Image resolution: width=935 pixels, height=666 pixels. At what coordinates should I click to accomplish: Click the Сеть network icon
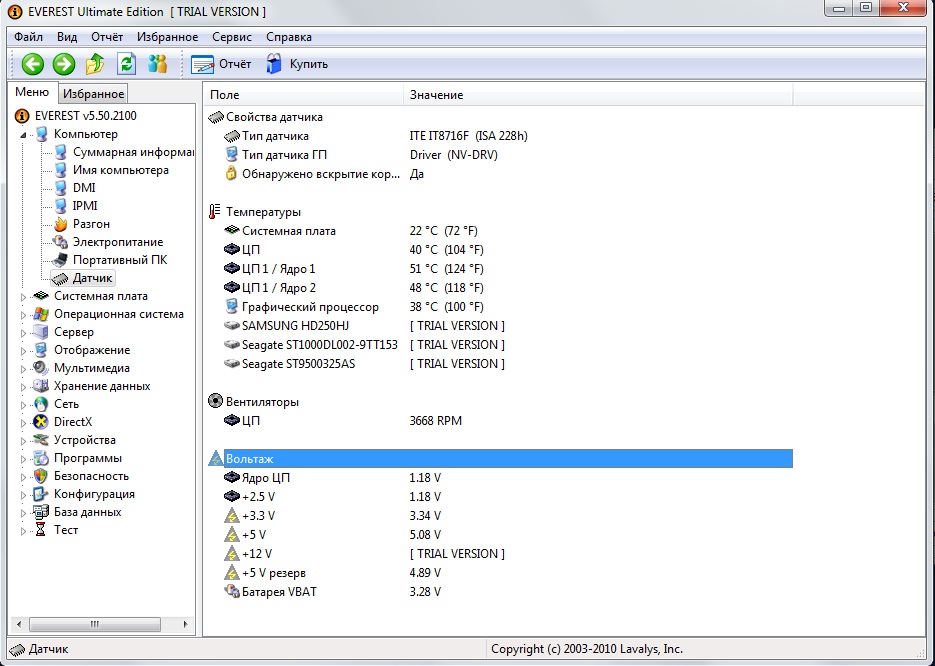[x=41, y=404]
